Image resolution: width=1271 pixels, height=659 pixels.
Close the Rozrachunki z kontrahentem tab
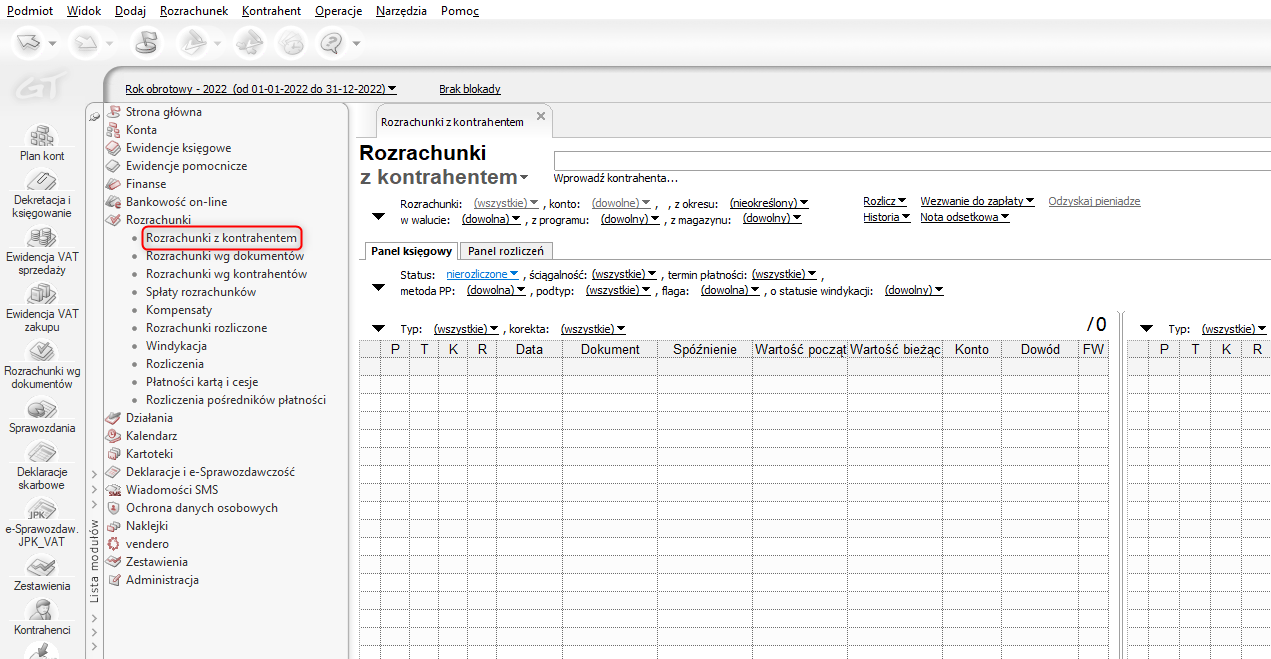click(541, 116)
